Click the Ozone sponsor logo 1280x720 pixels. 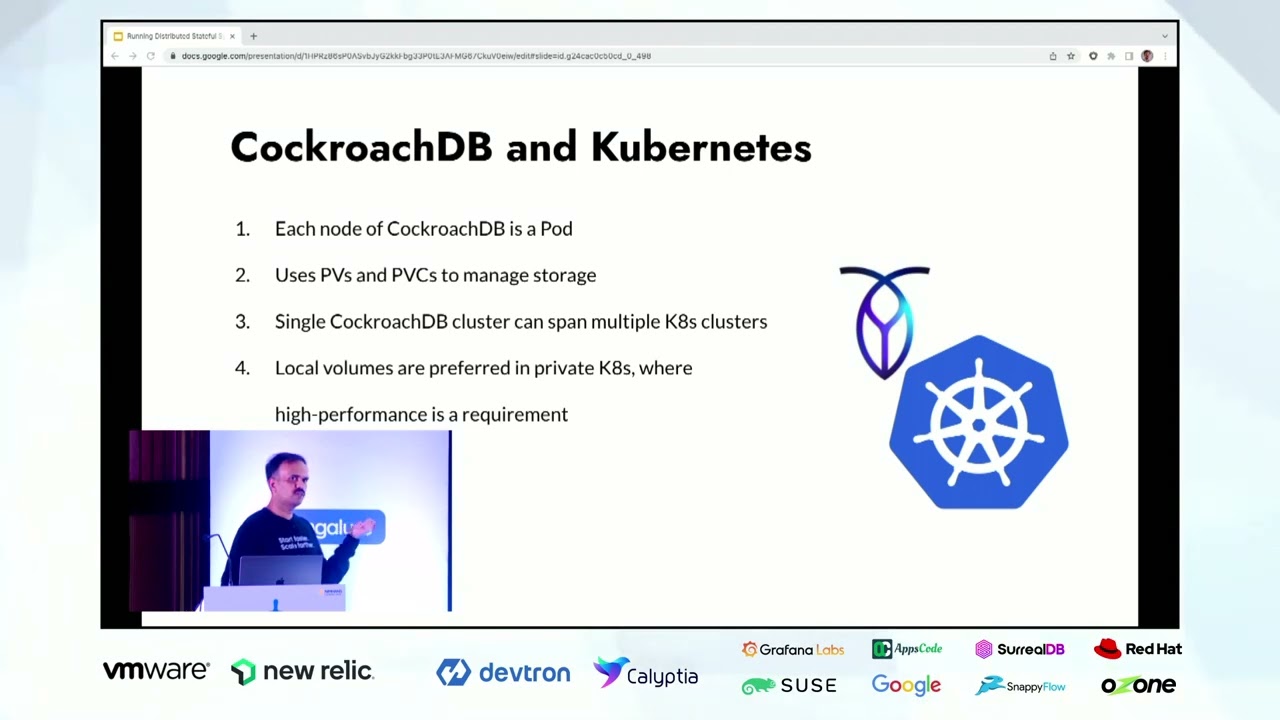click(1138, 686)
